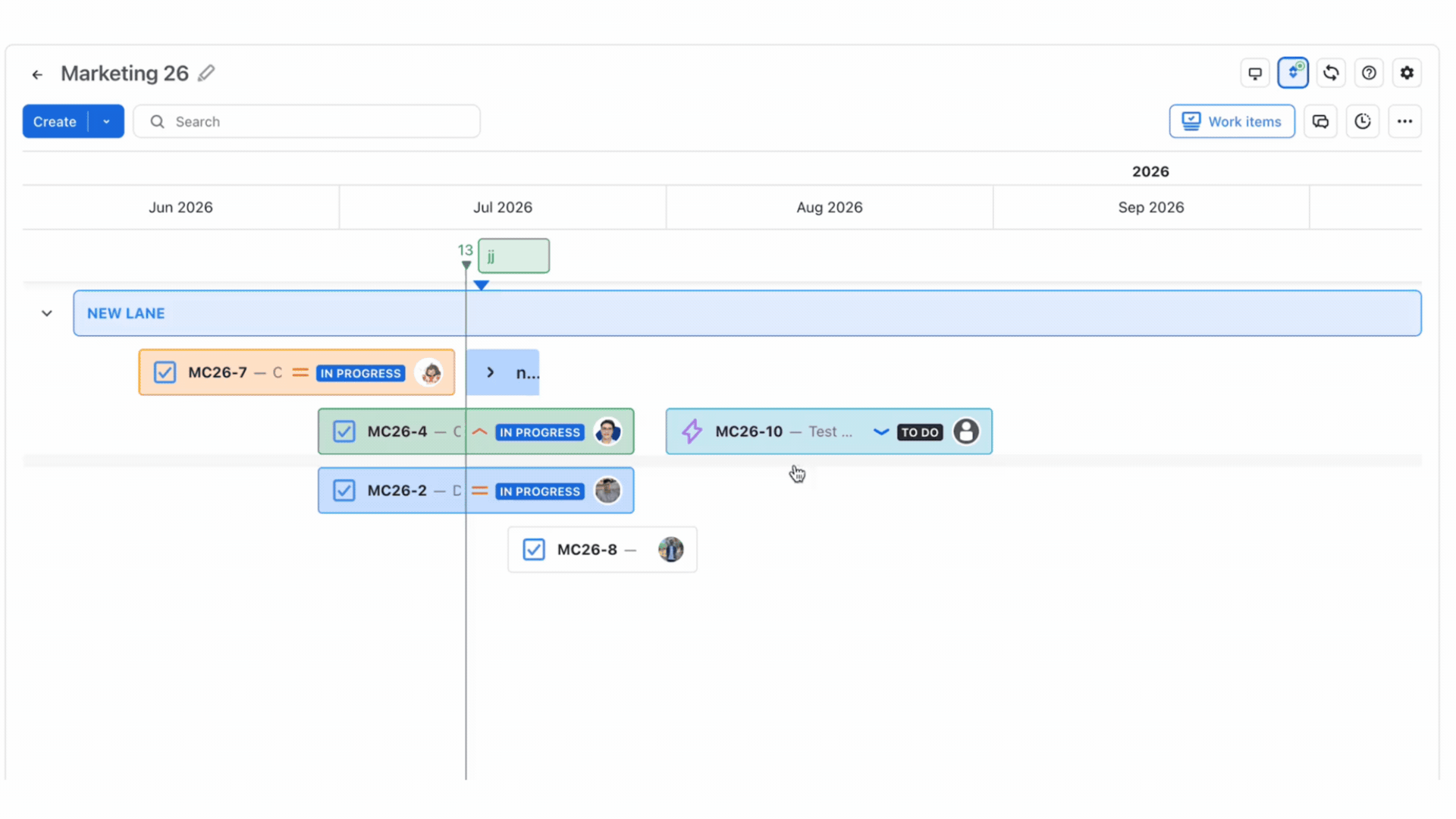Focus the Search field

[306, 121]
